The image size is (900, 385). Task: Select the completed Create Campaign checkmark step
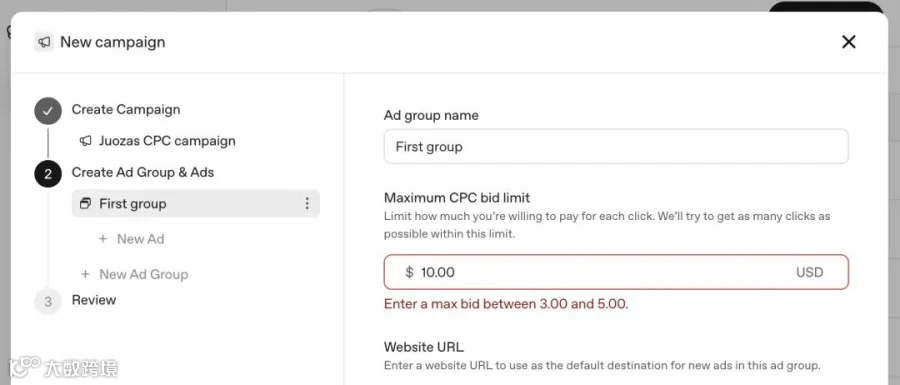tap(48, 111)
